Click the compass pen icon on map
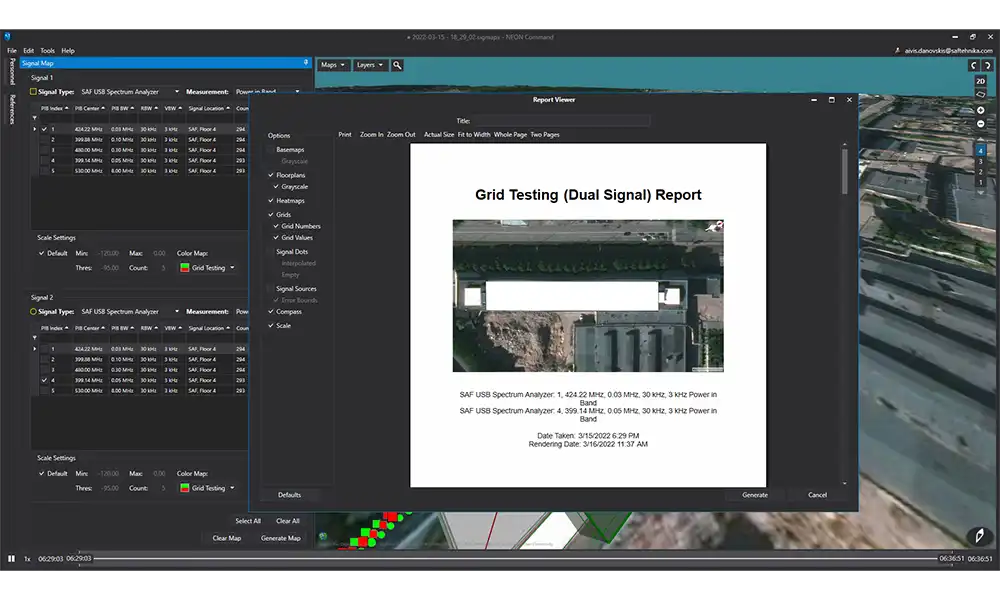 pyautogui.click(x=979, y=536)
